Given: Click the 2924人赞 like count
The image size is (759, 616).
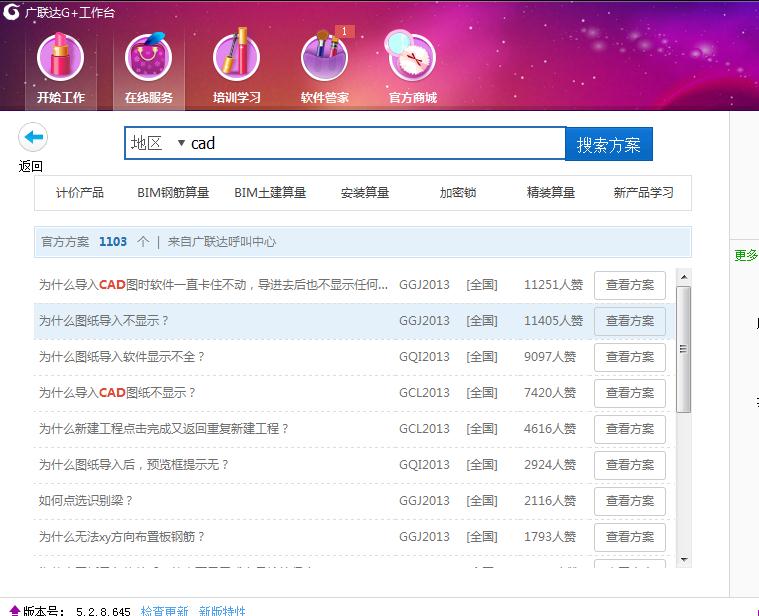Looking at the screenshot, I should [550, 465].
